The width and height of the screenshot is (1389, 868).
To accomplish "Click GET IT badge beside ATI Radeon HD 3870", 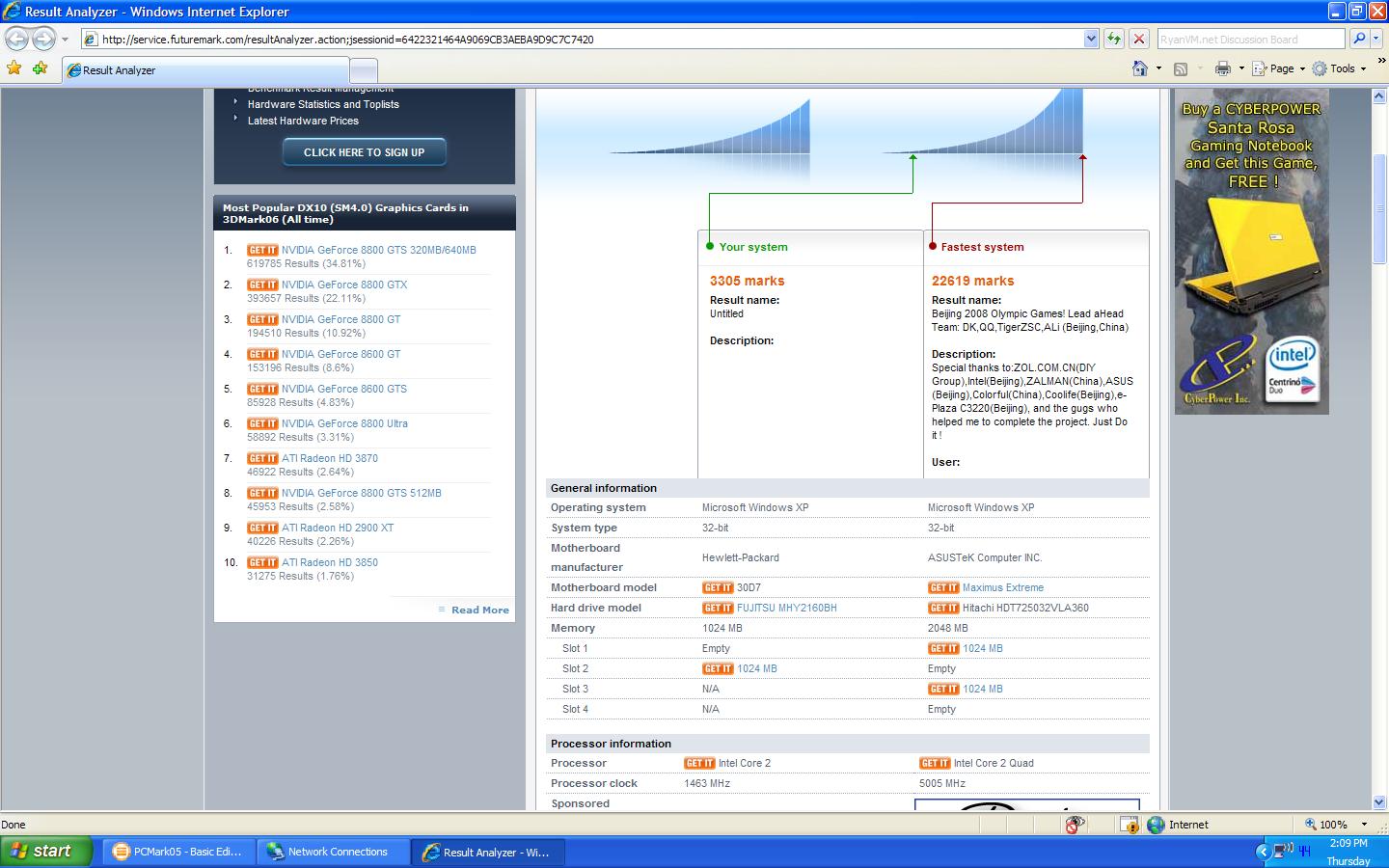I will tap(262, 458).
